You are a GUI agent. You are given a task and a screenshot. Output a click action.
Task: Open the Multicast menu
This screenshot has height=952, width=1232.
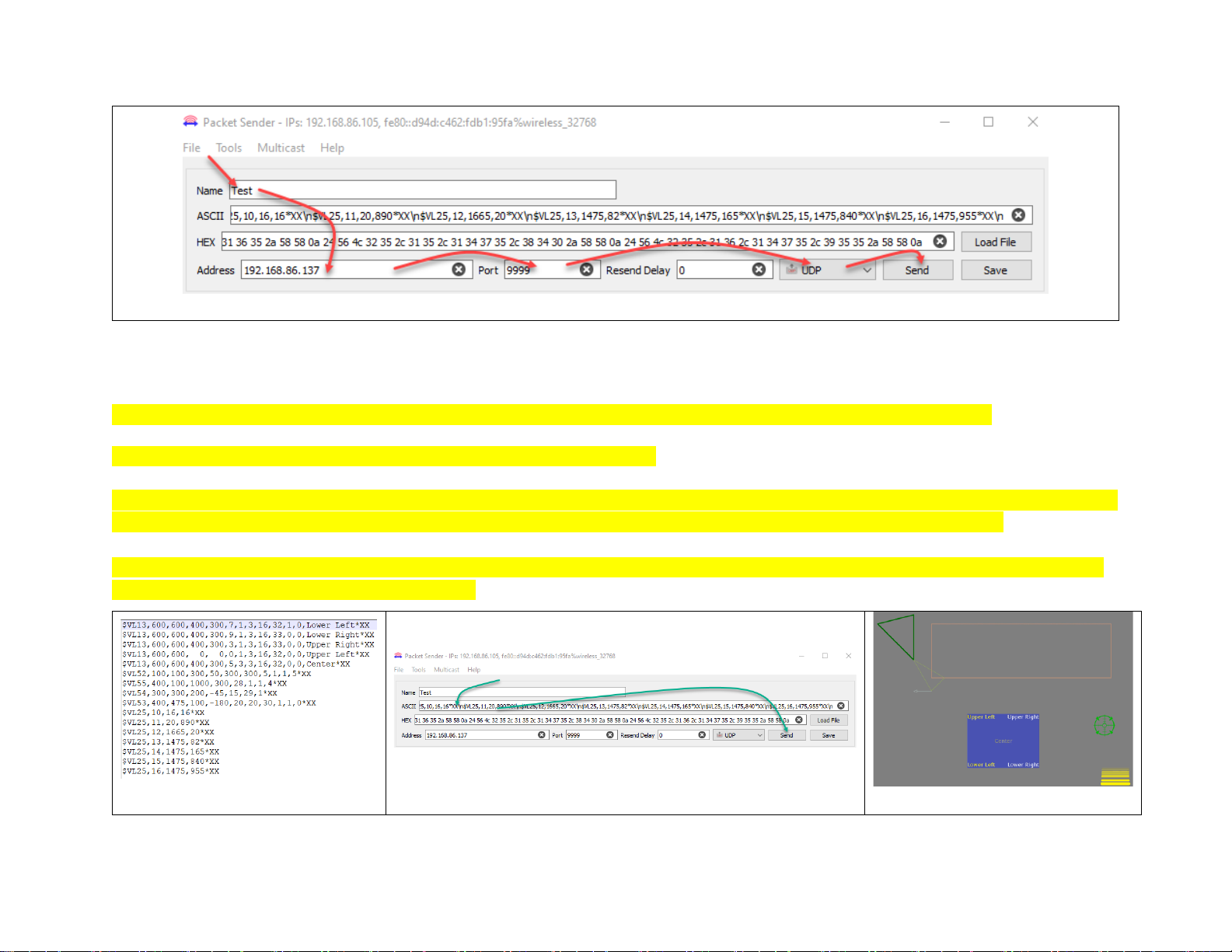click(281, 148)
